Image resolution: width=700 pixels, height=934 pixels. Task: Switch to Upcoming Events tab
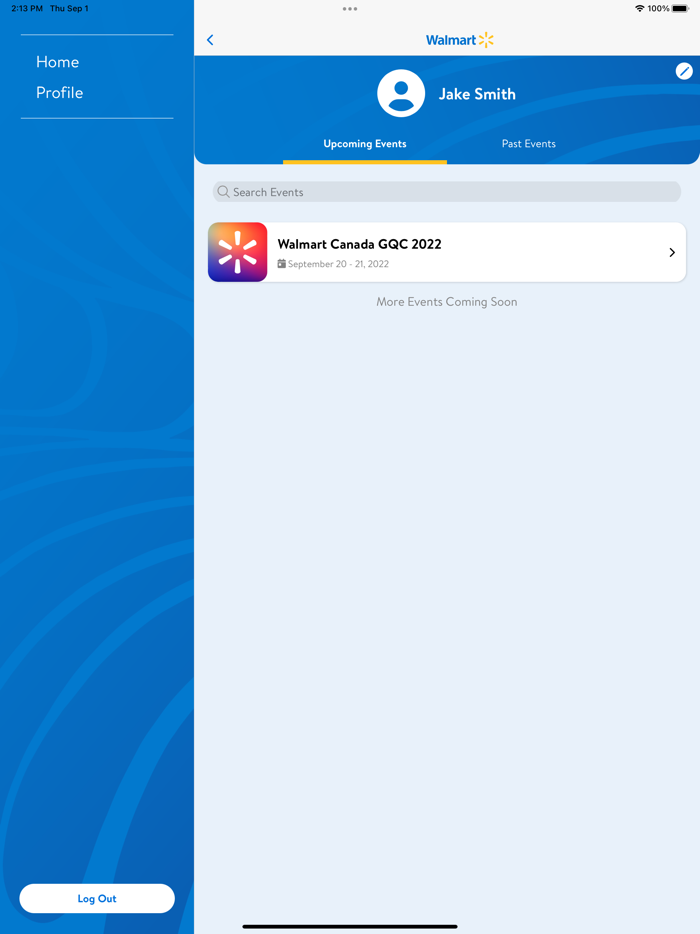[365, 144]
